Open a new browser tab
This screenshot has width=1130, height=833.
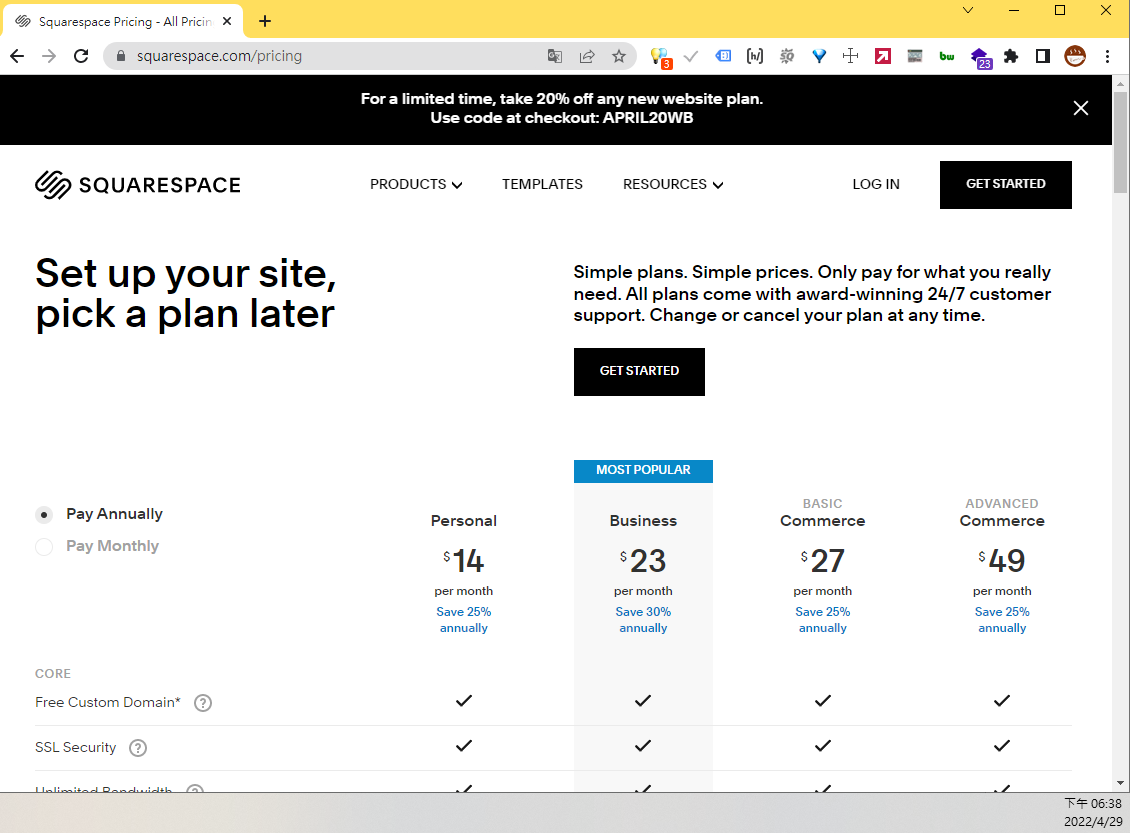point(265,22)
